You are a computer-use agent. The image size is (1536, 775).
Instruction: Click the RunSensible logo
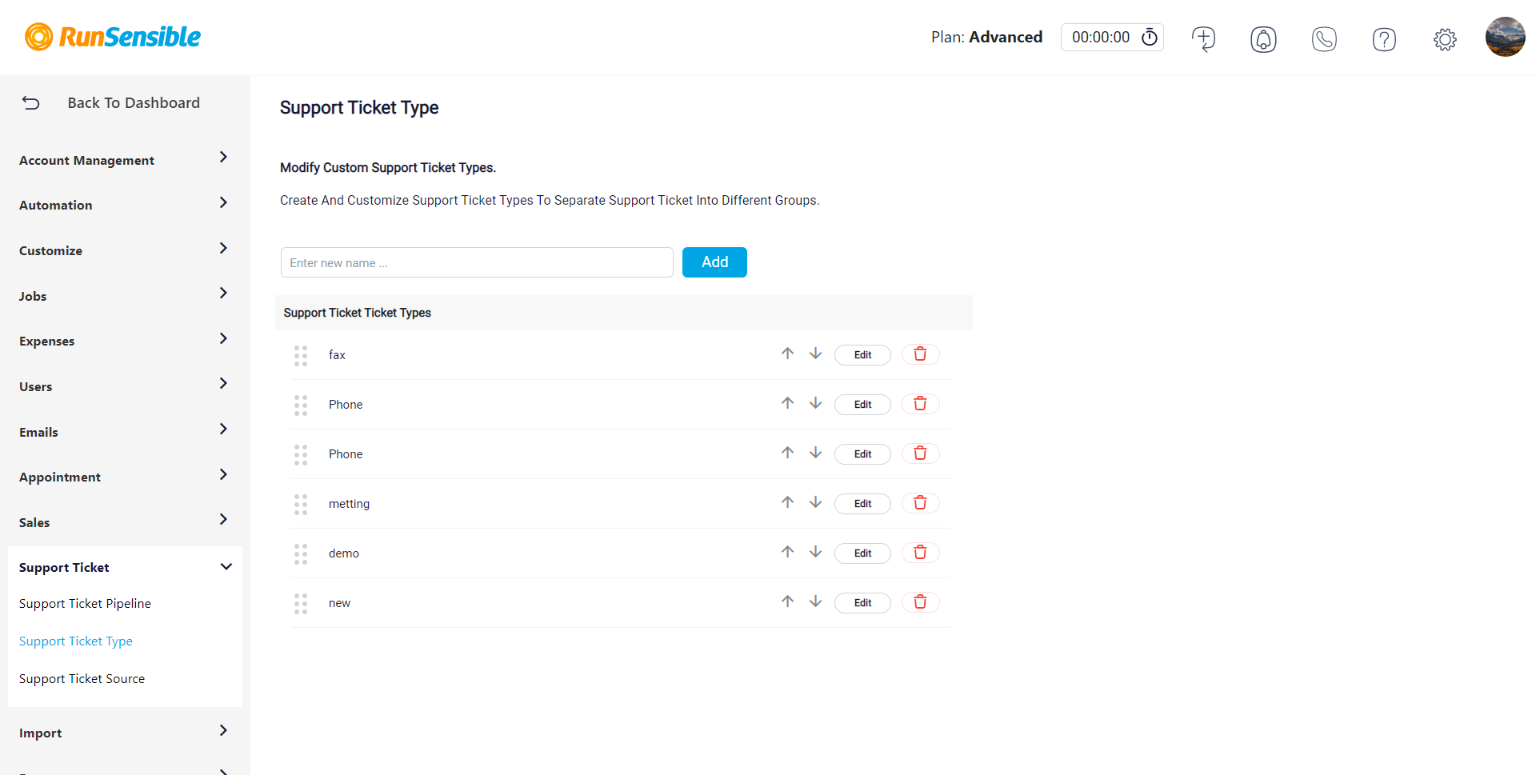[x=113, y=38]
